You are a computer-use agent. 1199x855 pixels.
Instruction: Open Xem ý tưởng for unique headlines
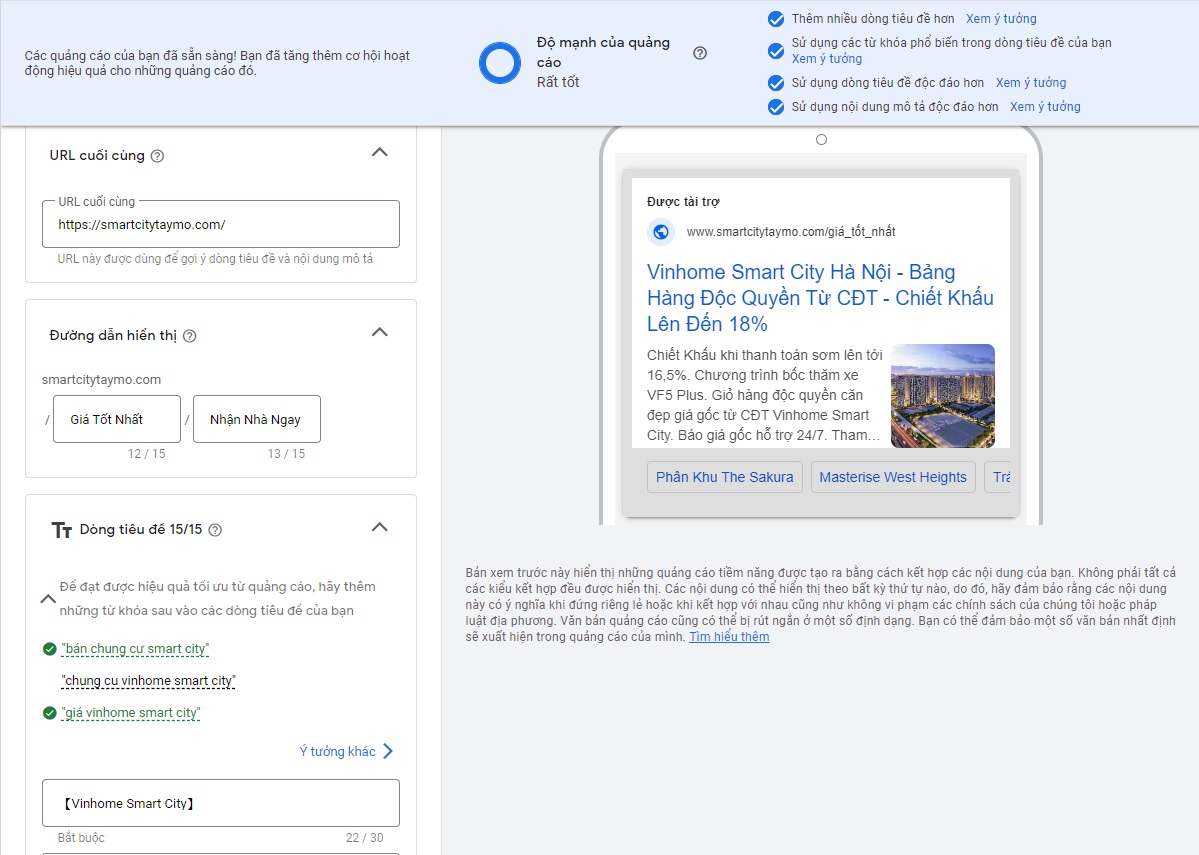[1031, 83]
